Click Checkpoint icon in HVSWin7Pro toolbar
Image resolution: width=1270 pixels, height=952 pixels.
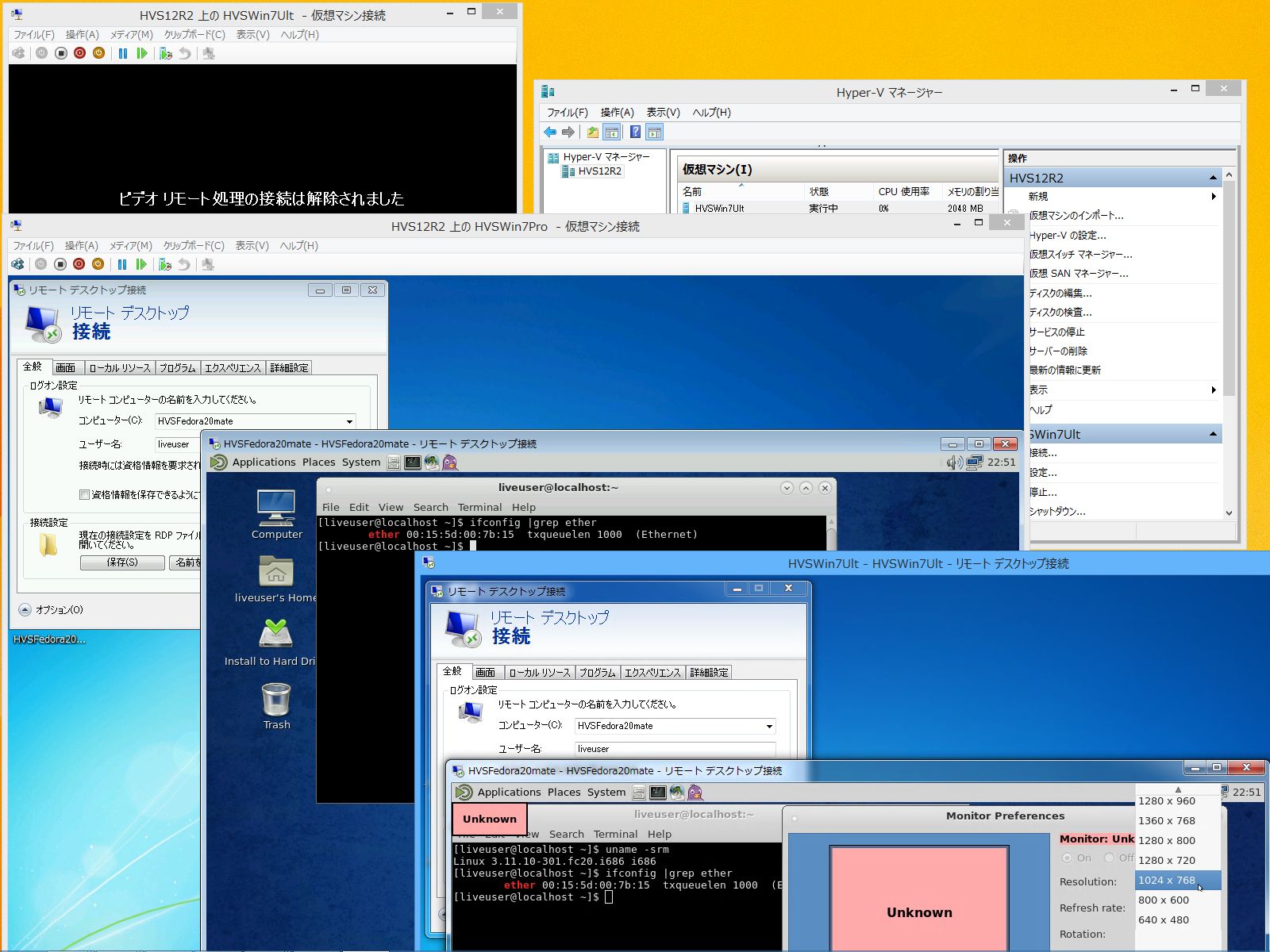pyautogui.click(x=164, y=264)
